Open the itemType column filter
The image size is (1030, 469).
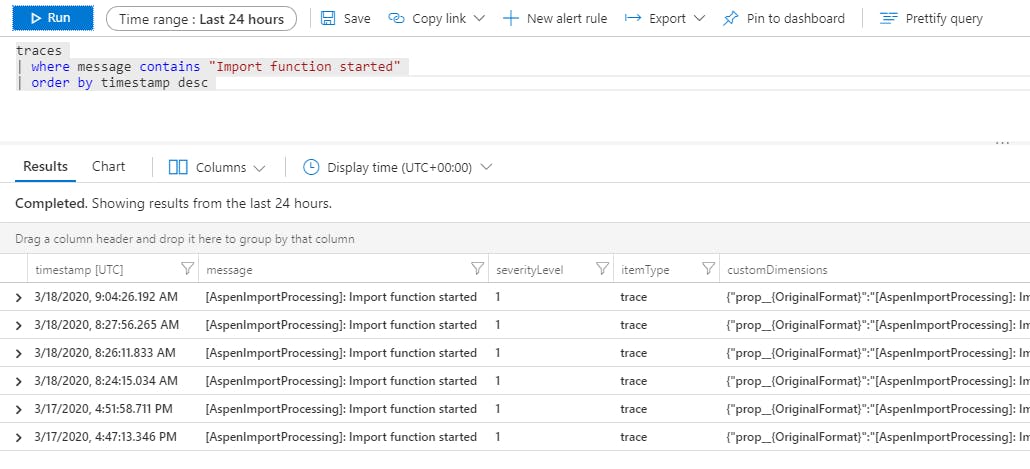(708, 269)
